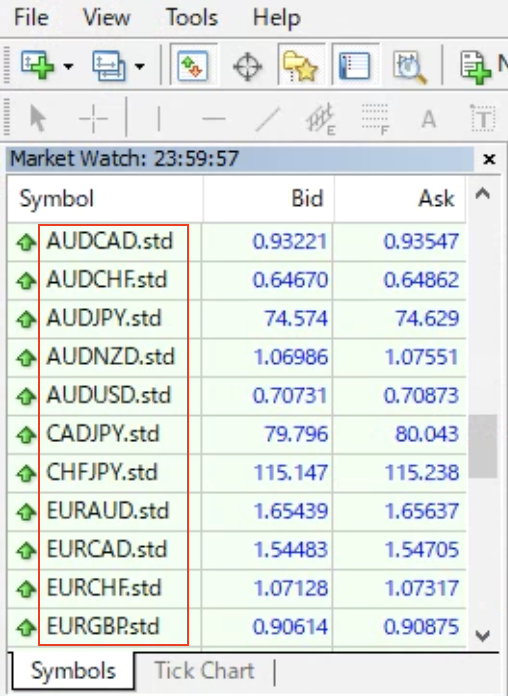Image resolution: width=508 pixels, height=696 pixels.
Task: Click the CHFJPY.std green up-arrow icon
Action: click(x=26, y=474)
